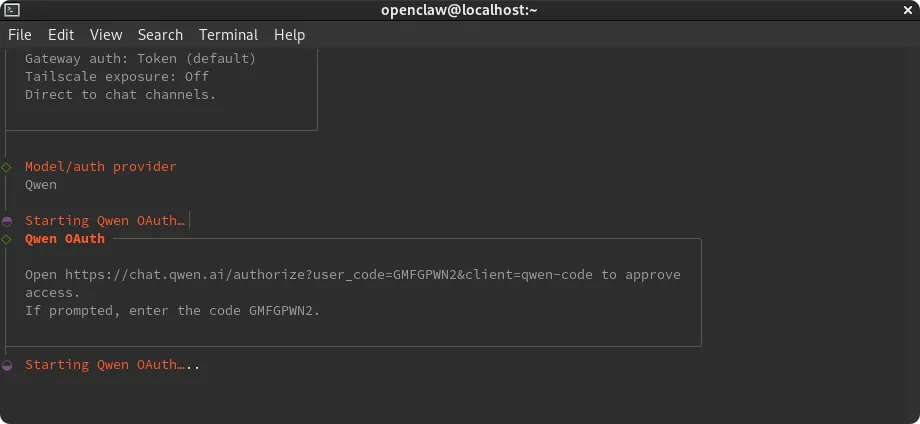Open the File menu
Image resolution: width=920 pixels, height=424 pixels.
pos(19,35)
